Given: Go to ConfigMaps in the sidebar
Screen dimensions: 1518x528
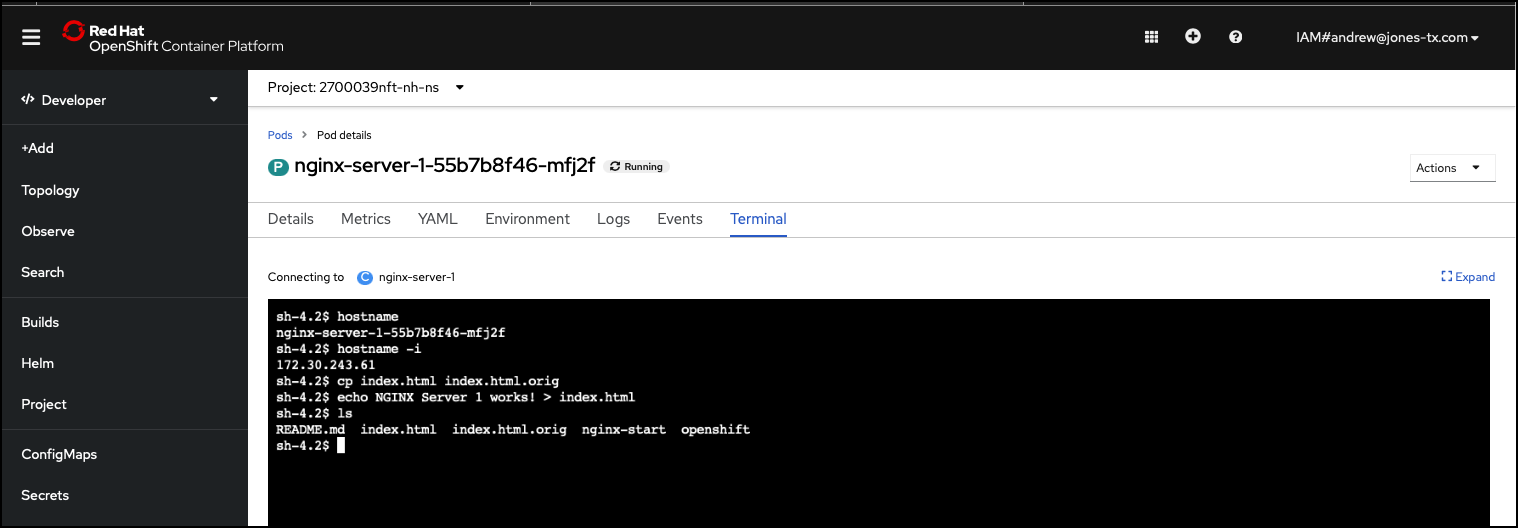Looking at the screenshot, I should [x=59, y=454].
